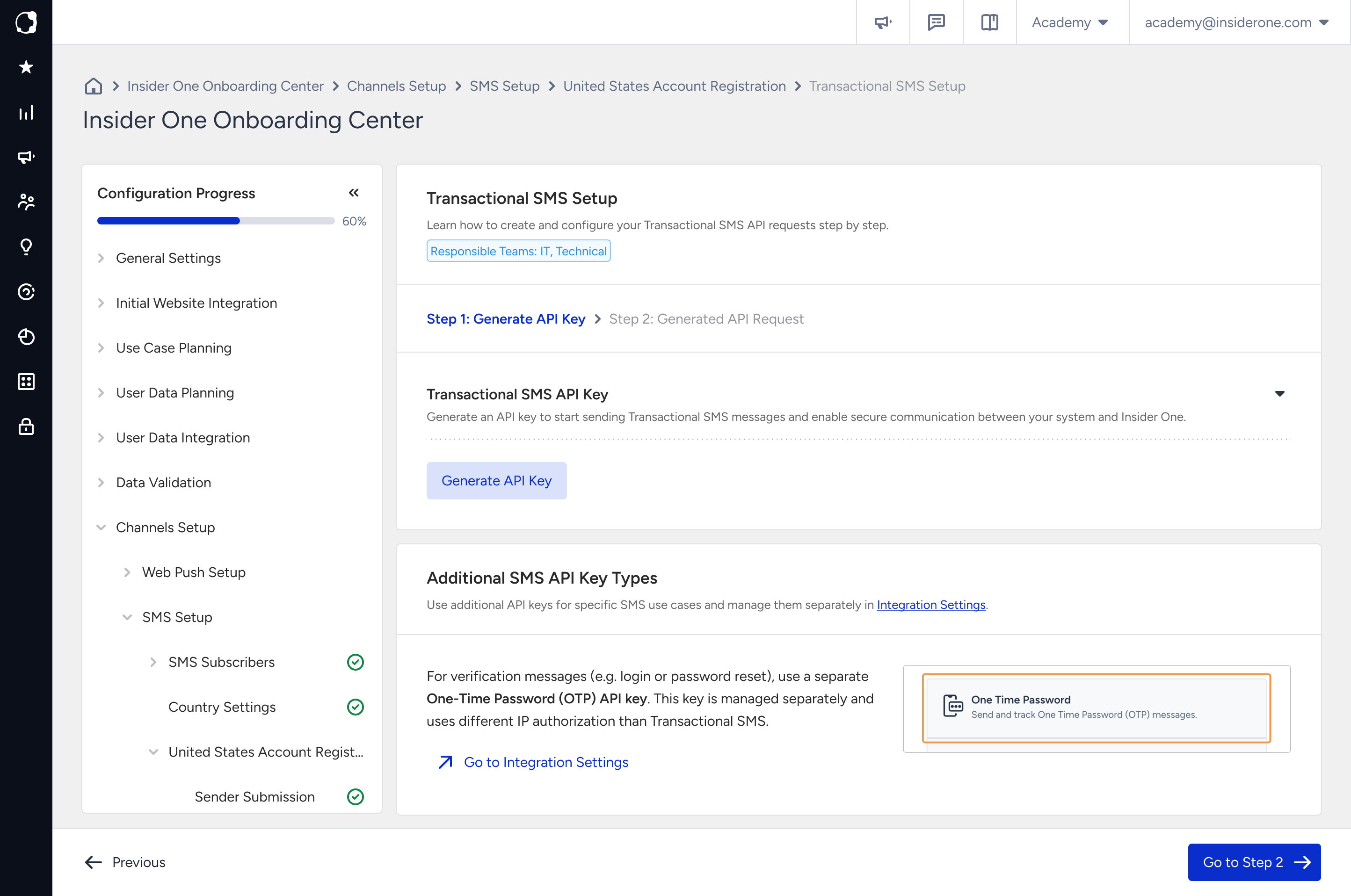Switch to Step 2: Generated API Request

click(706, 319)
